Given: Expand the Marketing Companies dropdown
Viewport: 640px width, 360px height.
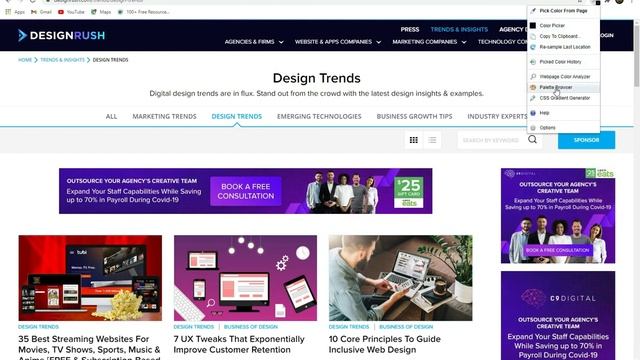Looking at the screenshot, I should click(x=429, y=42).
